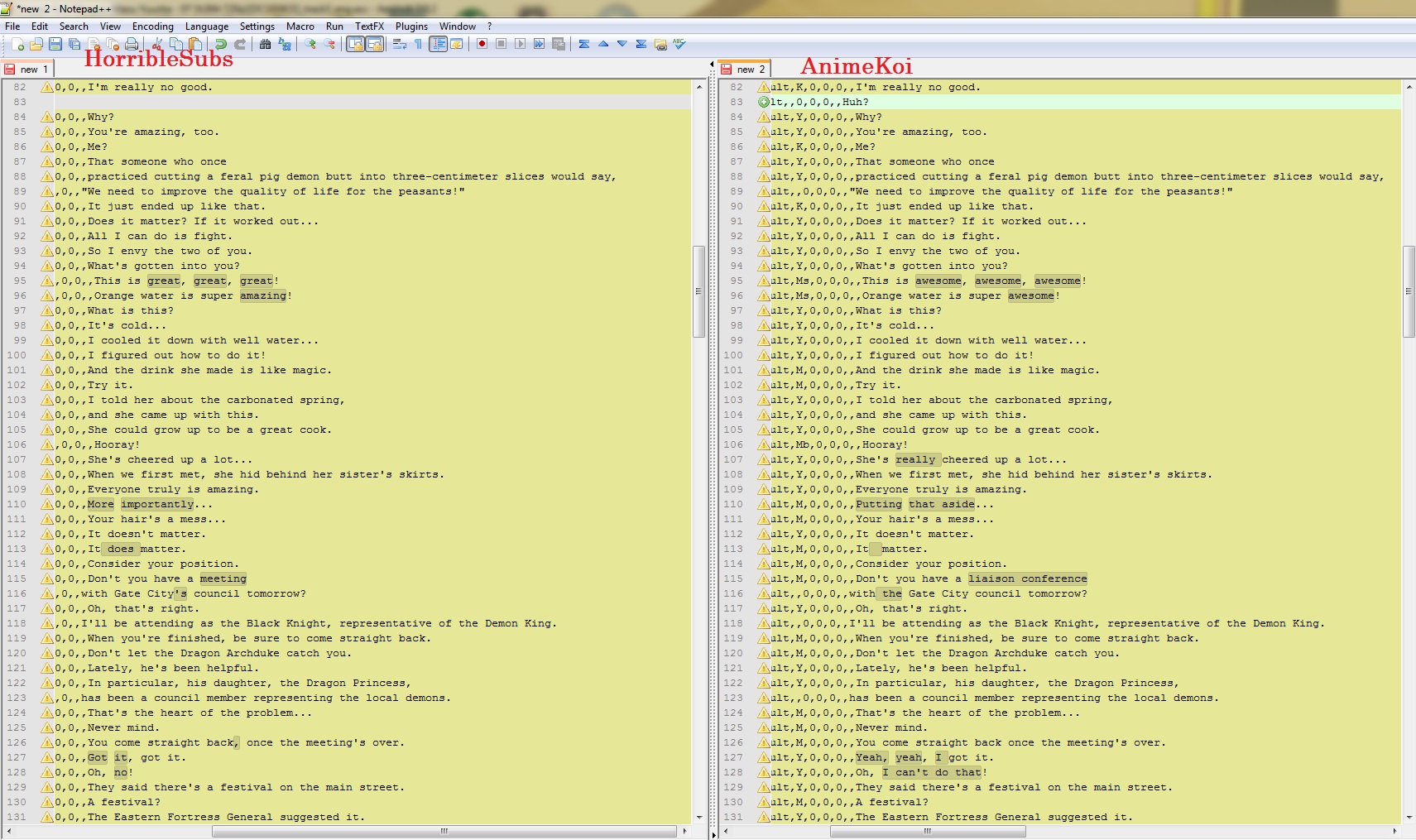Image resolution: width=1416 pixels, height=840 pixels.
Task: Click 'More importantly...' in left pane
Action: pyautogui.click(x=151, y=504)
